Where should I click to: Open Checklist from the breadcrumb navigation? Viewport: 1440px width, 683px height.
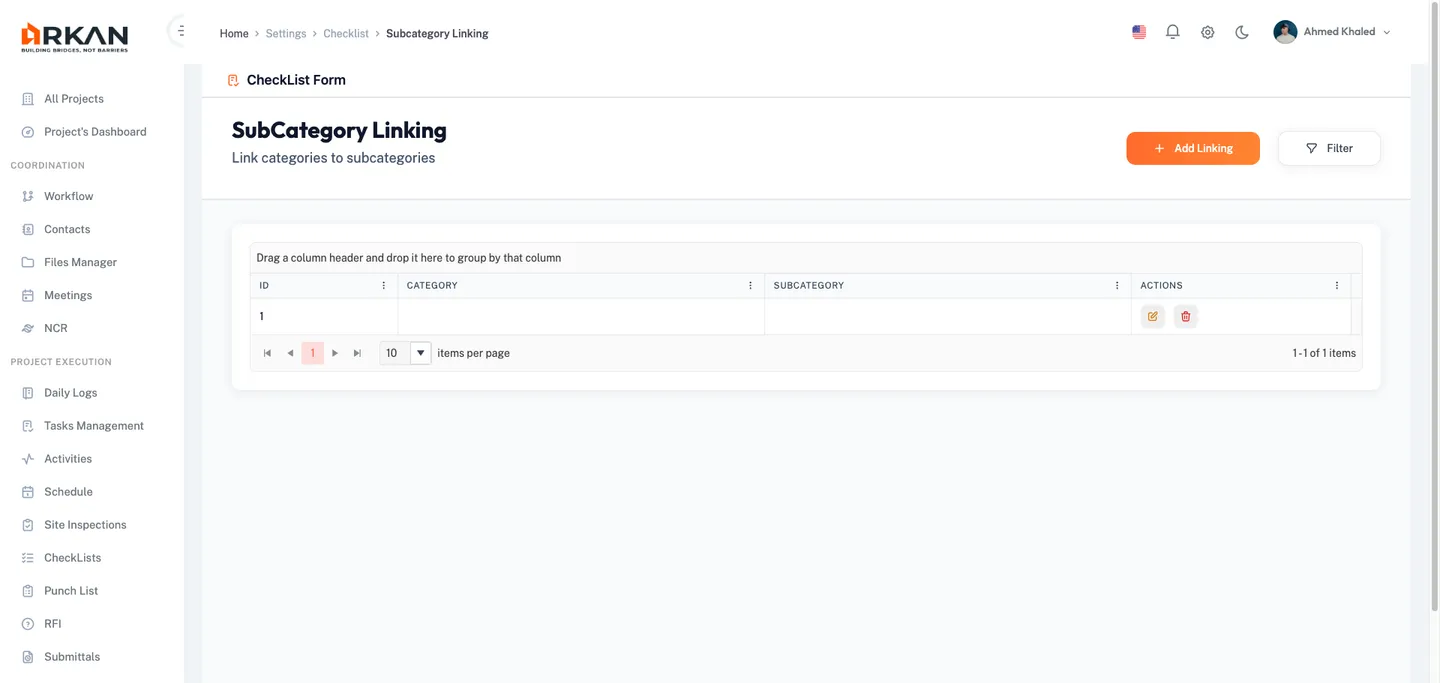(x=345, y=33)
